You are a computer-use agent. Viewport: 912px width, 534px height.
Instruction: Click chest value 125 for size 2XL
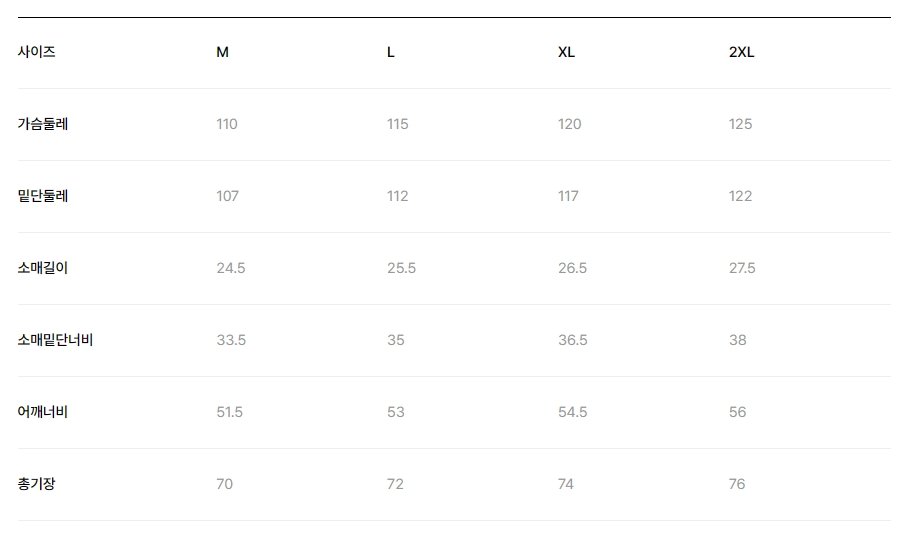click(740, 124)
